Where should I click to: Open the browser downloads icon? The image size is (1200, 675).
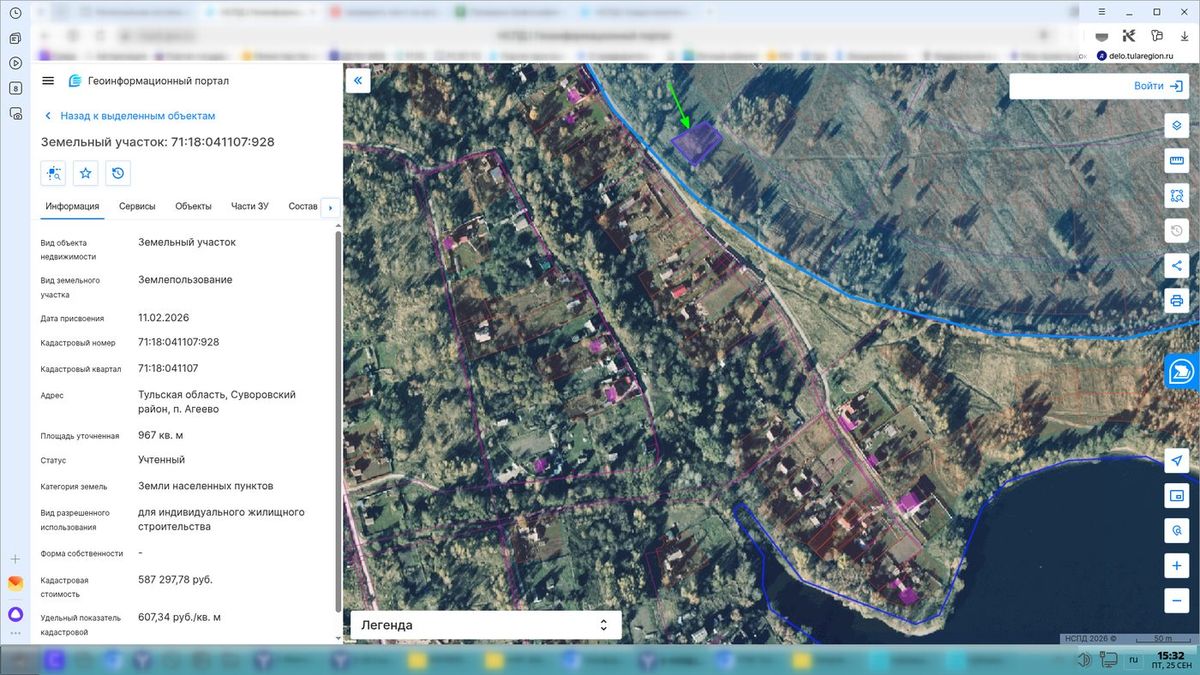pyautogui.click(x=1184, y=36)
